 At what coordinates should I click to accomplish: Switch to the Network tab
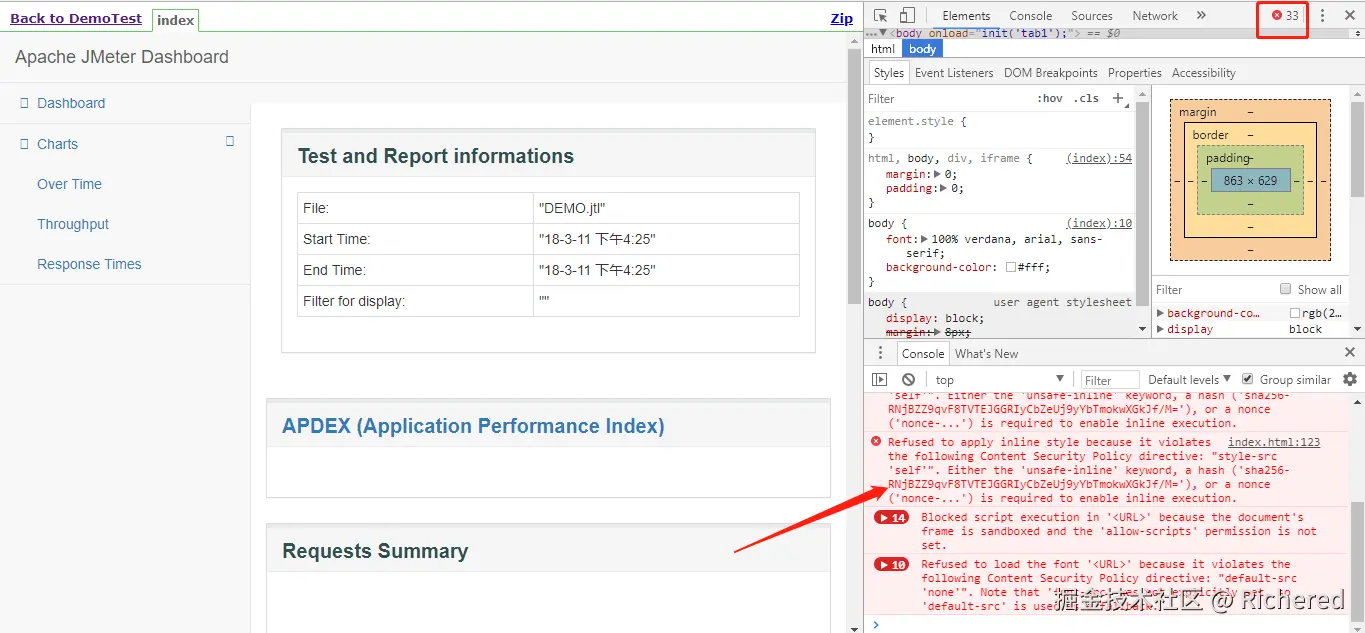point(1155,15)
